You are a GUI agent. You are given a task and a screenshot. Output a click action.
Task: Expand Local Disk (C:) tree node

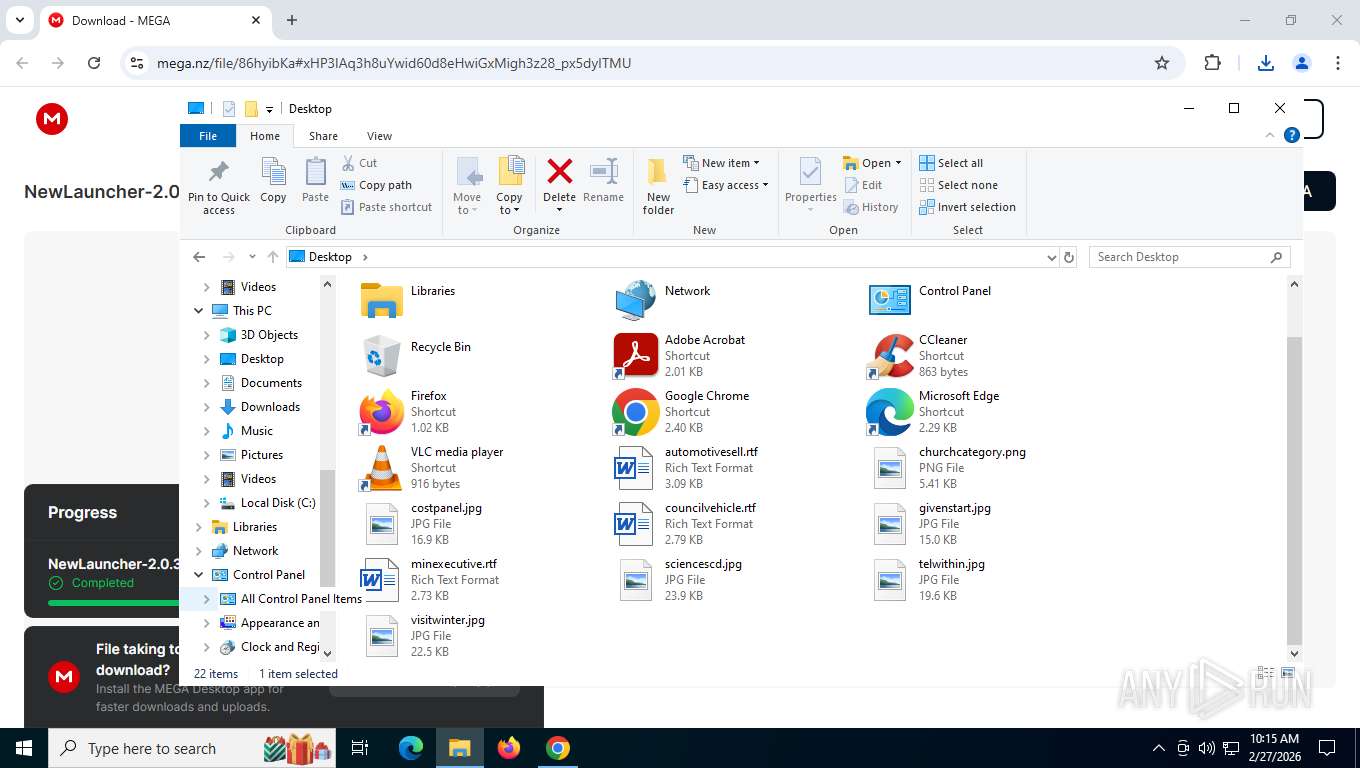pos(207,503)
